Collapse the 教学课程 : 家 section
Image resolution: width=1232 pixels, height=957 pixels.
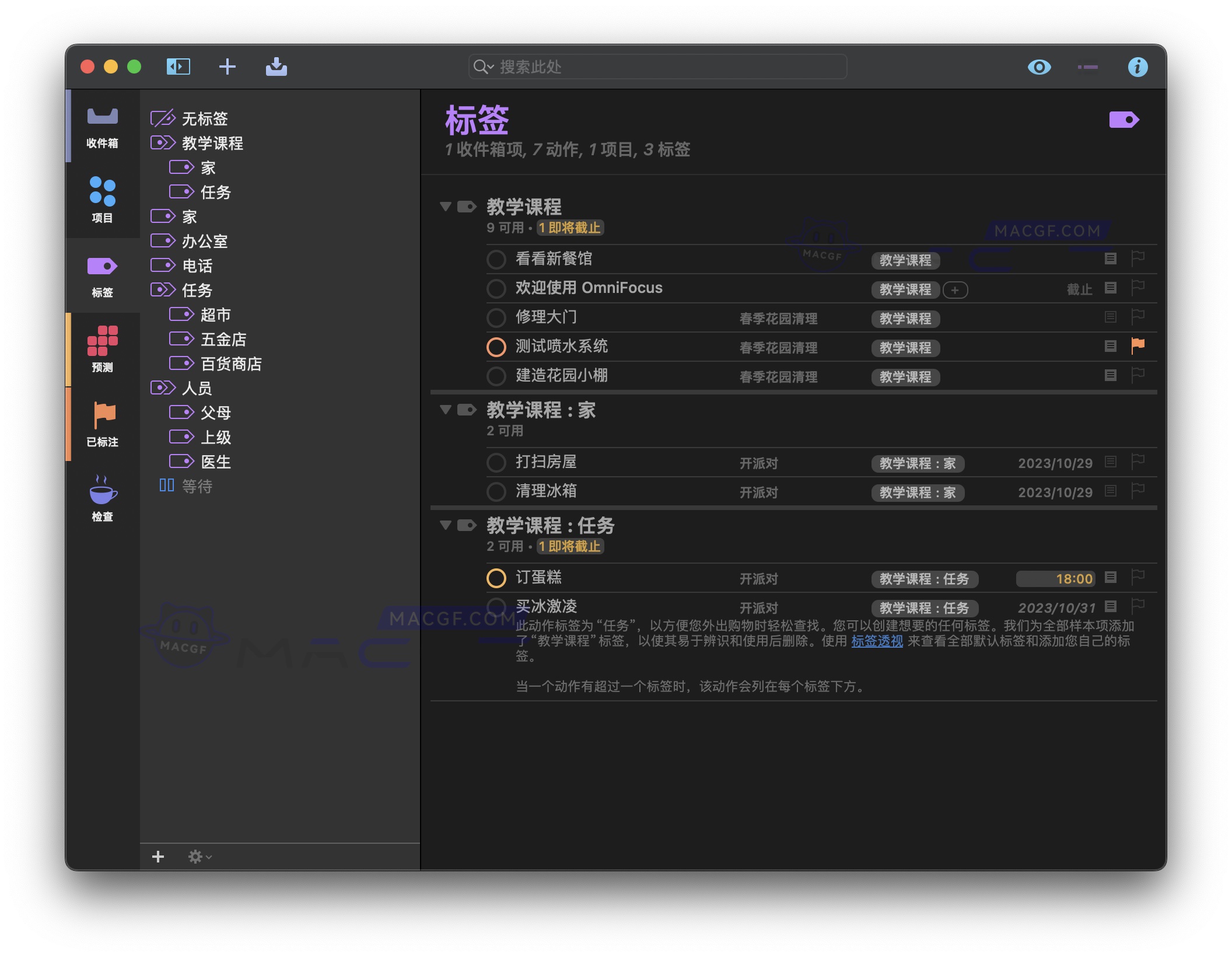pyautogui.click(x=446, y=410)
